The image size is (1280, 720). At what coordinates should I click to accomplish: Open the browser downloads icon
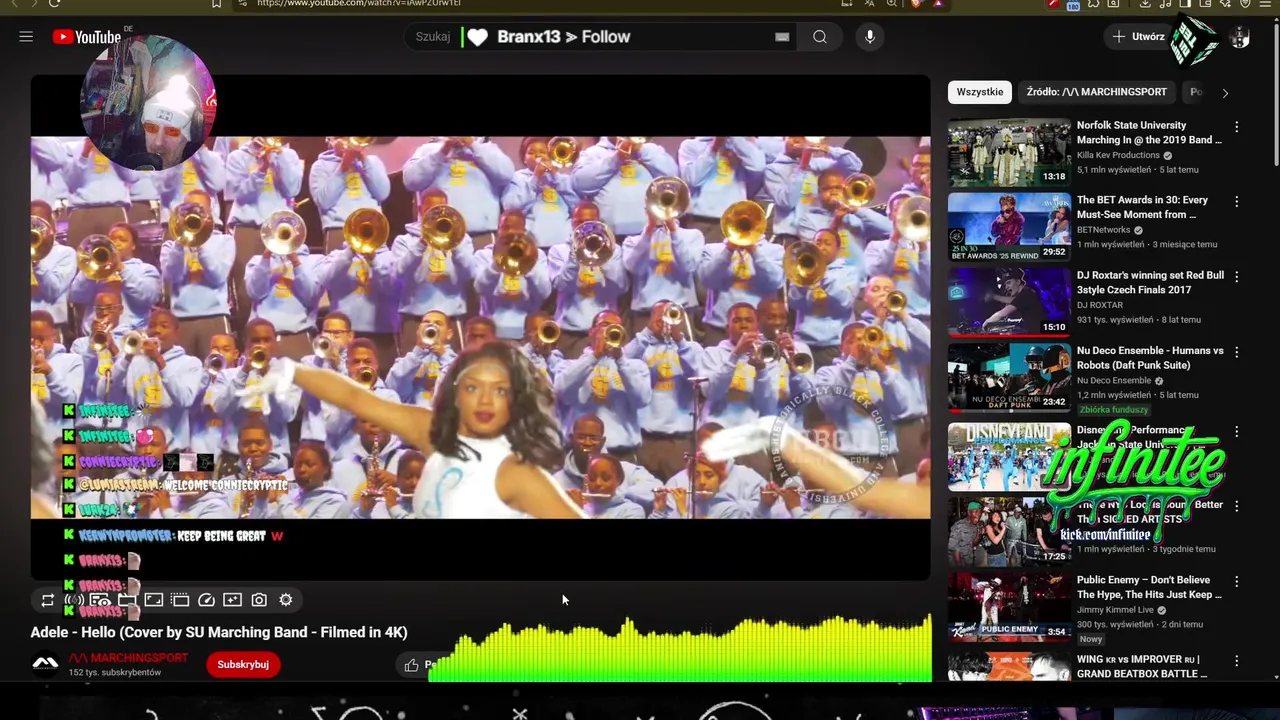[x=1145, y=3]
